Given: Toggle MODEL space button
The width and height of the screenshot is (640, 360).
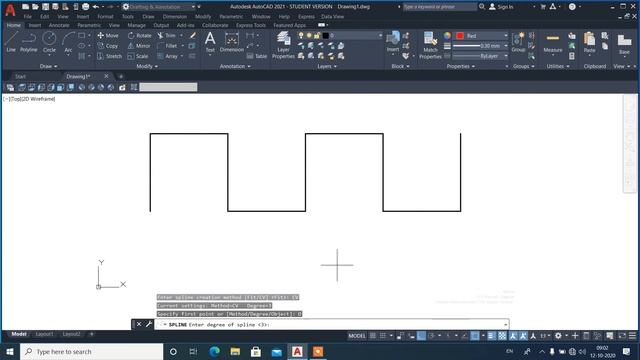Looking at the screenshot, I should click(x=357, y=336).
